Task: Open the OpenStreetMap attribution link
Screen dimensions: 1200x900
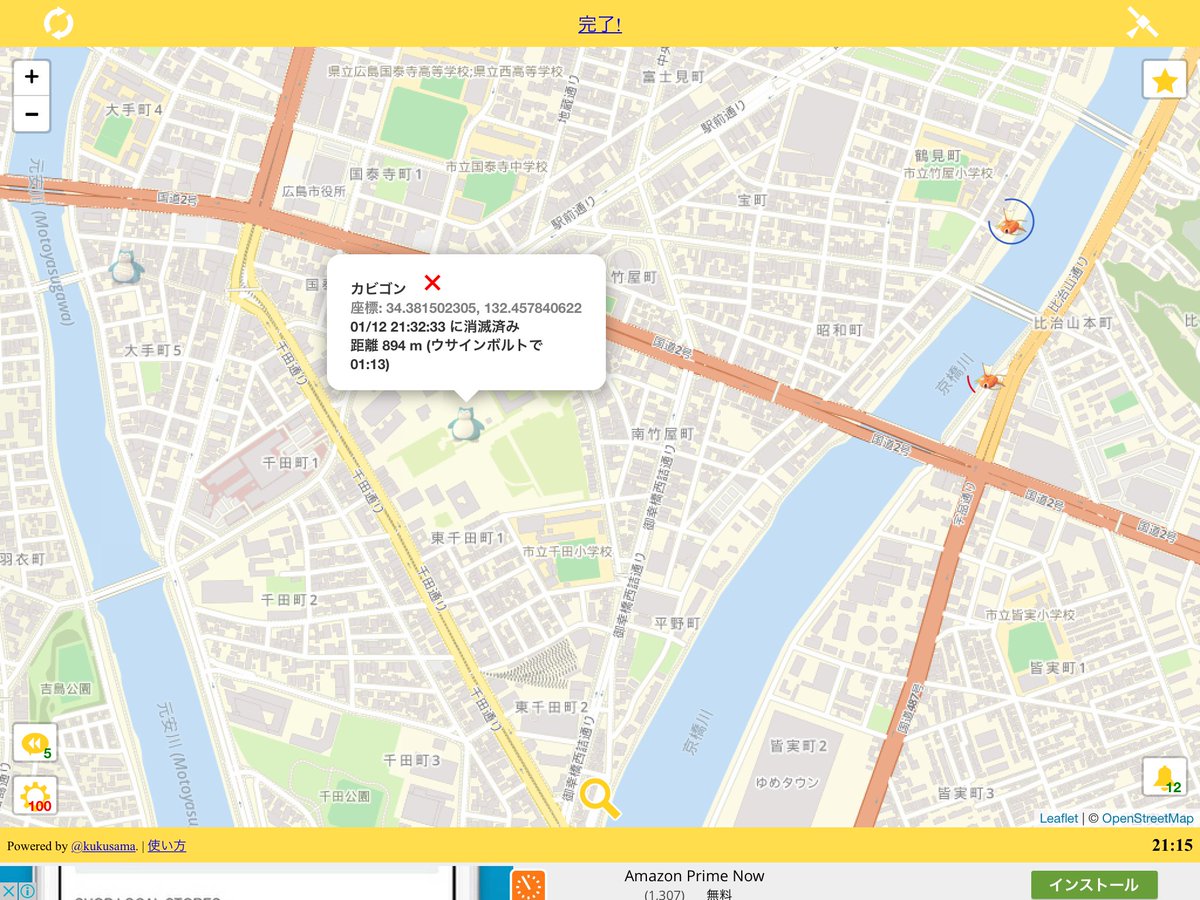Action: click(x=1147, y=818)
